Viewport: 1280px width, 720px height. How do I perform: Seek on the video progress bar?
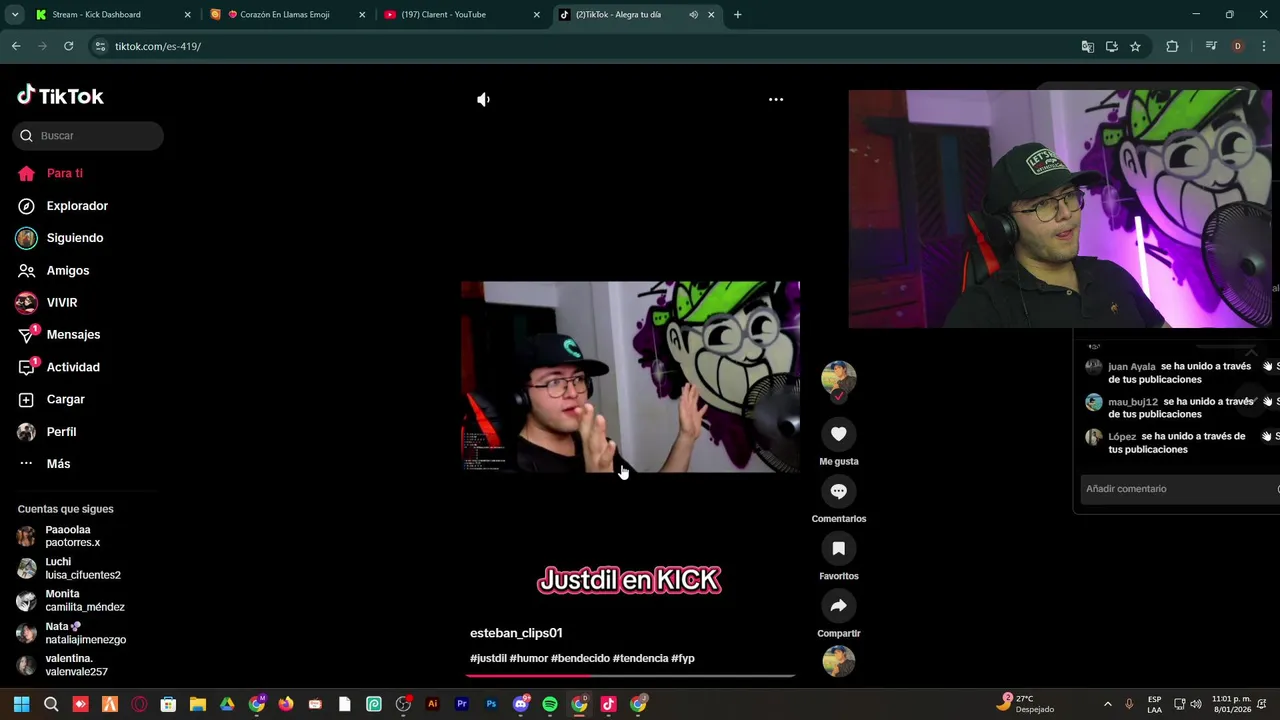pos(630,676)
